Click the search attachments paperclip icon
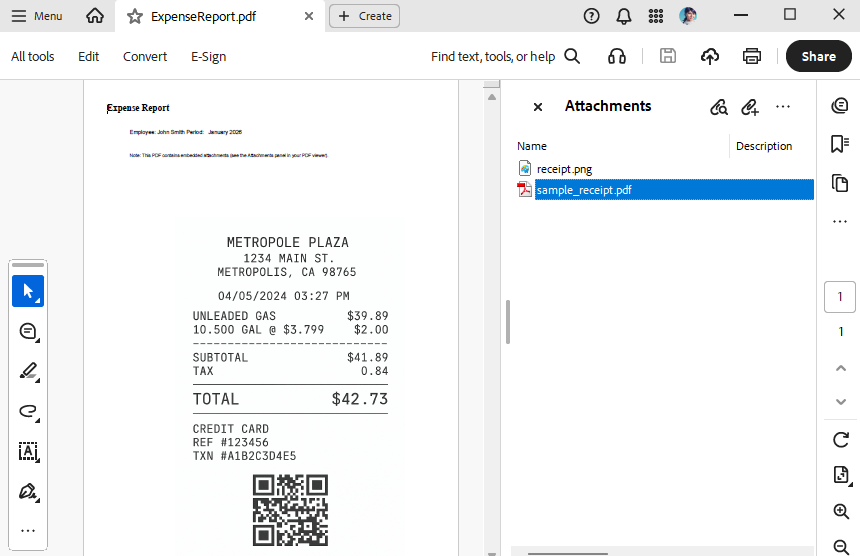Image resolution: width=860 pixels, height=556 pixels. point(719,107)
